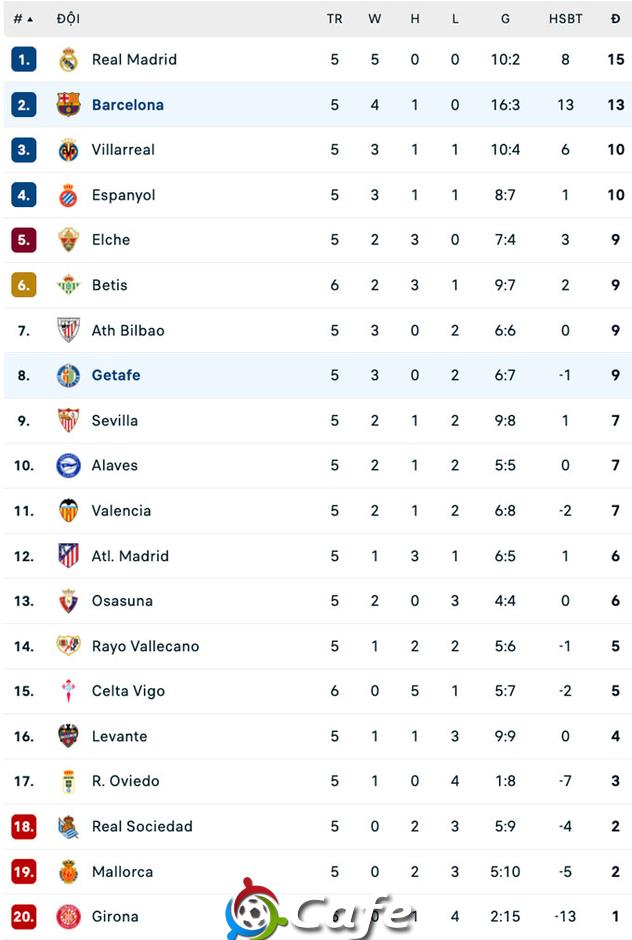Click the red rank 18 relegation badge
Image resolution: width=632 pixels, height=940 pixels.
(23, 826)
